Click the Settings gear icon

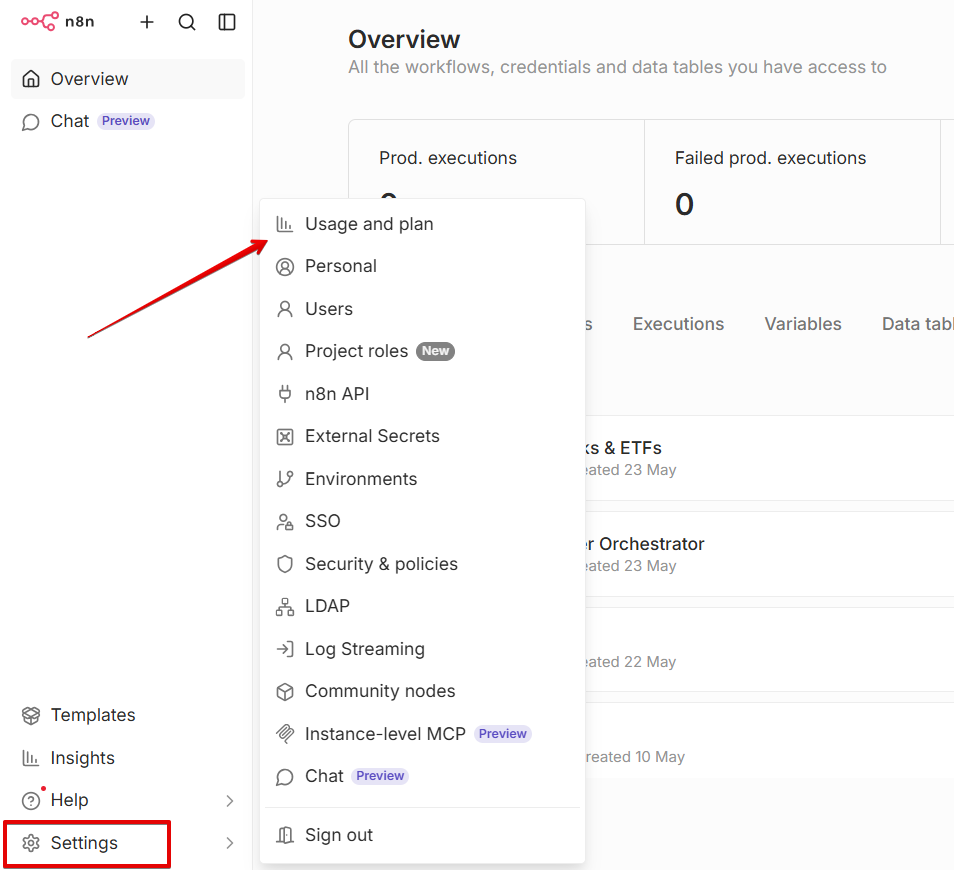click(x=30, y=843)
